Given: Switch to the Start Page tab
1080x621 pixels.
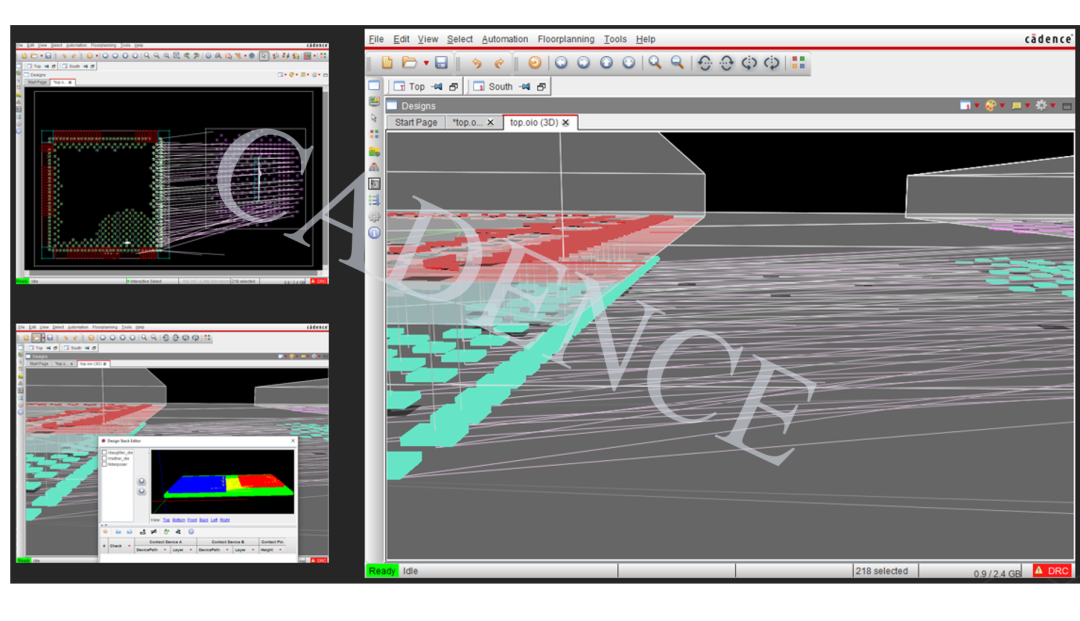Looking at the screenshot, I should [415, 122].
